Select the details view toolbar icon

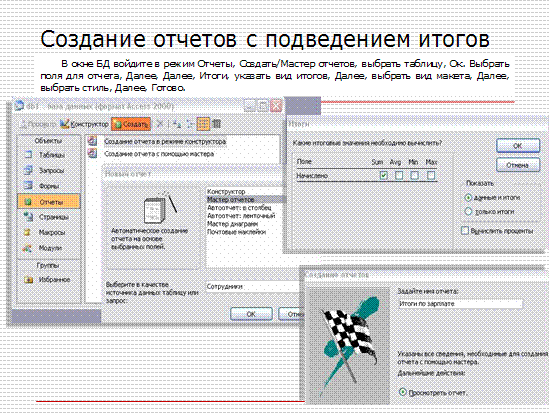click(x=216, y=124)
